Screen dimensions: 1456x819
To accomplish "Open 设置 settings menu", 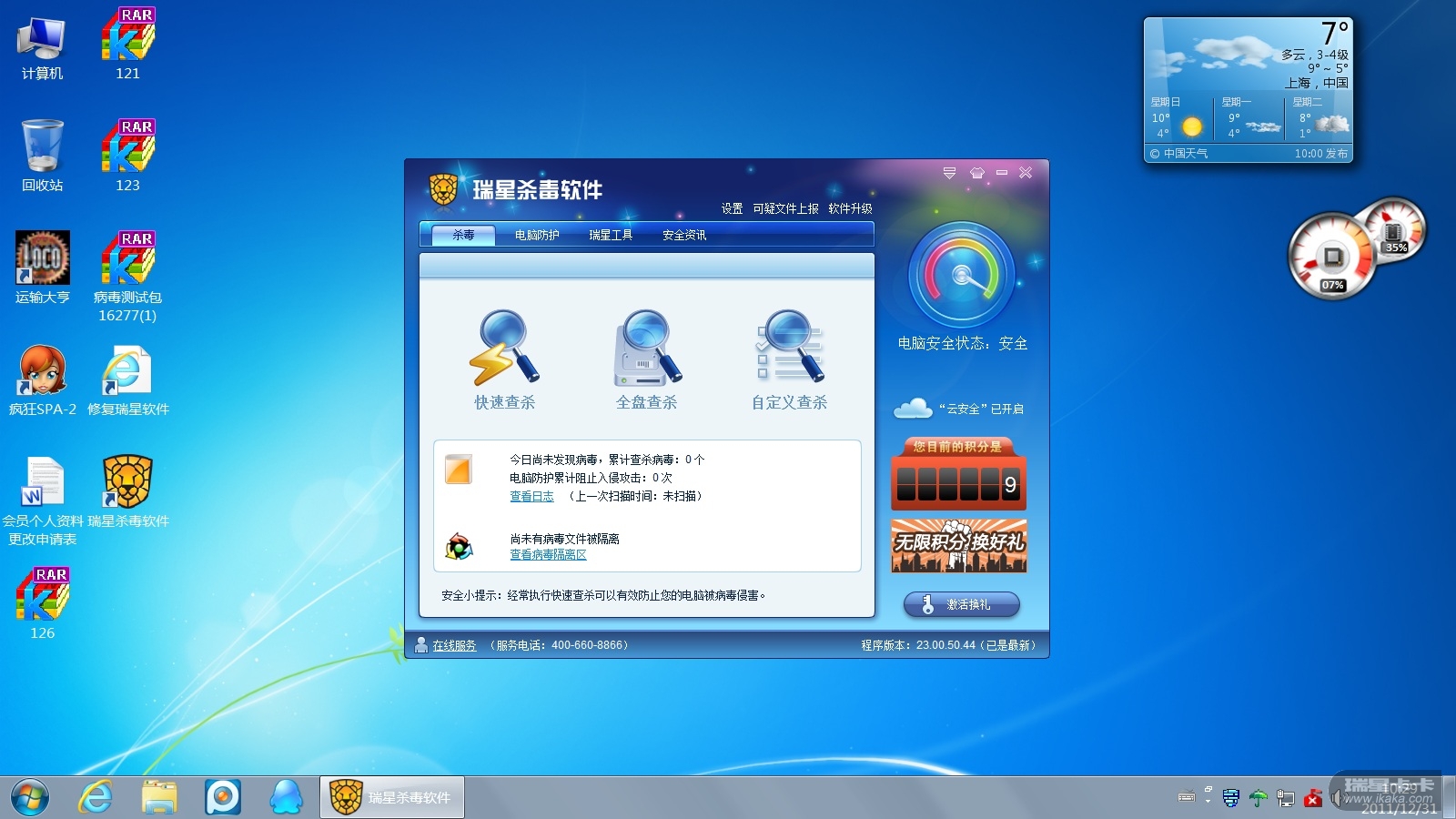I will (x=733, y=208).
